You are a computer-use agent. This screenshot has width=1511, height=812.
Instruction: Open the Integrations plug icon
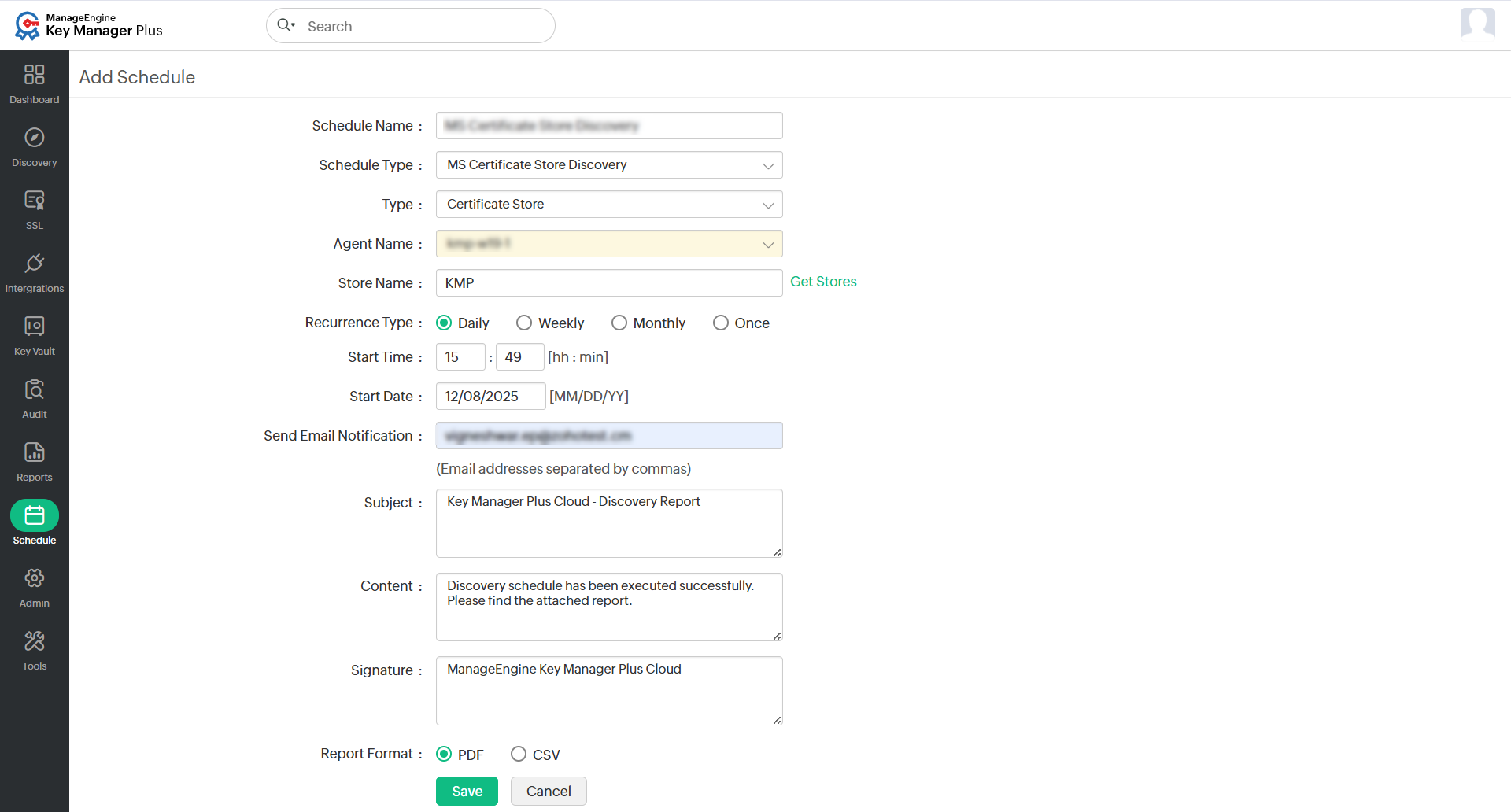(35, 263)
